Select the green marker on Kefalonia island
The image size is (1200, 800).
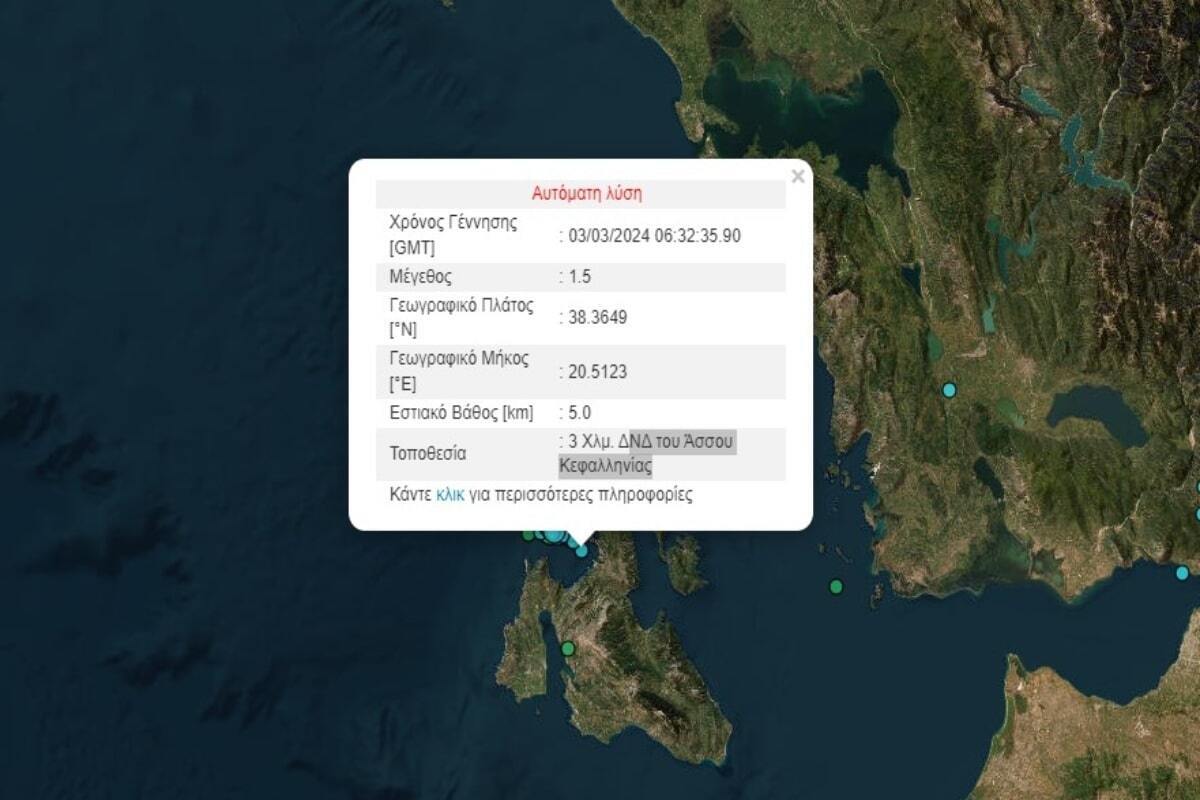568,648
